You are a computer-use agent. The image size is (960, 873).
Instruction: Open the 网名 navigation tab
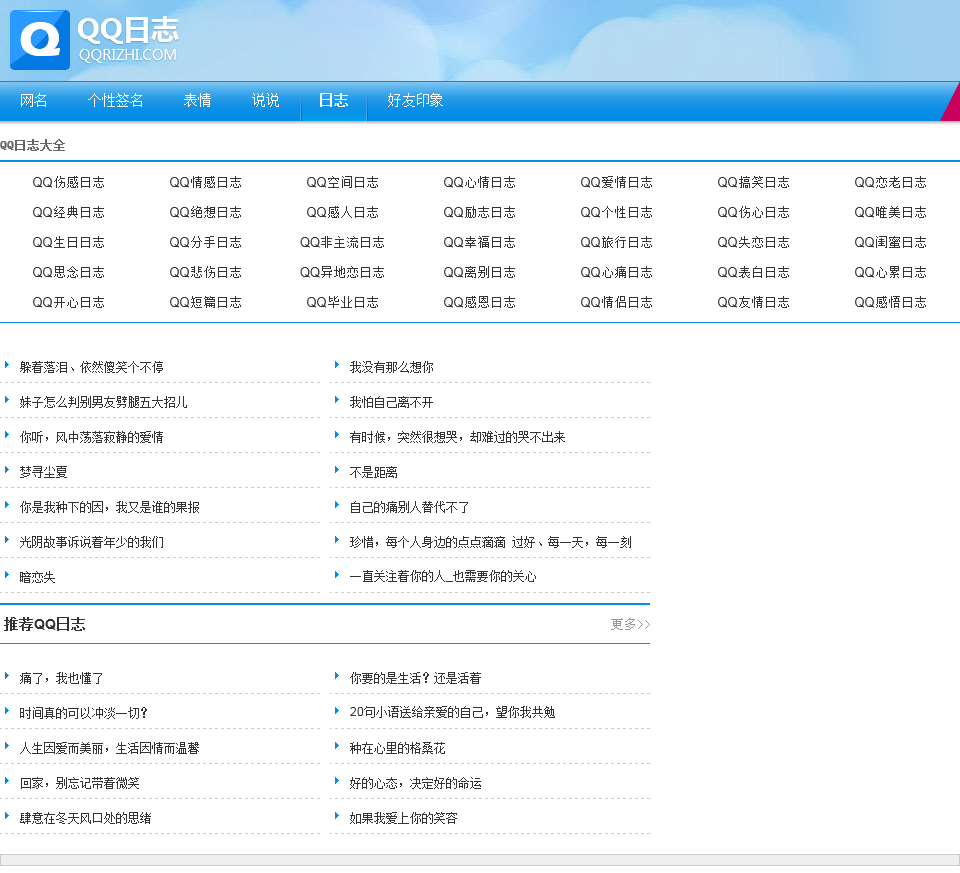tap(34, 101)
